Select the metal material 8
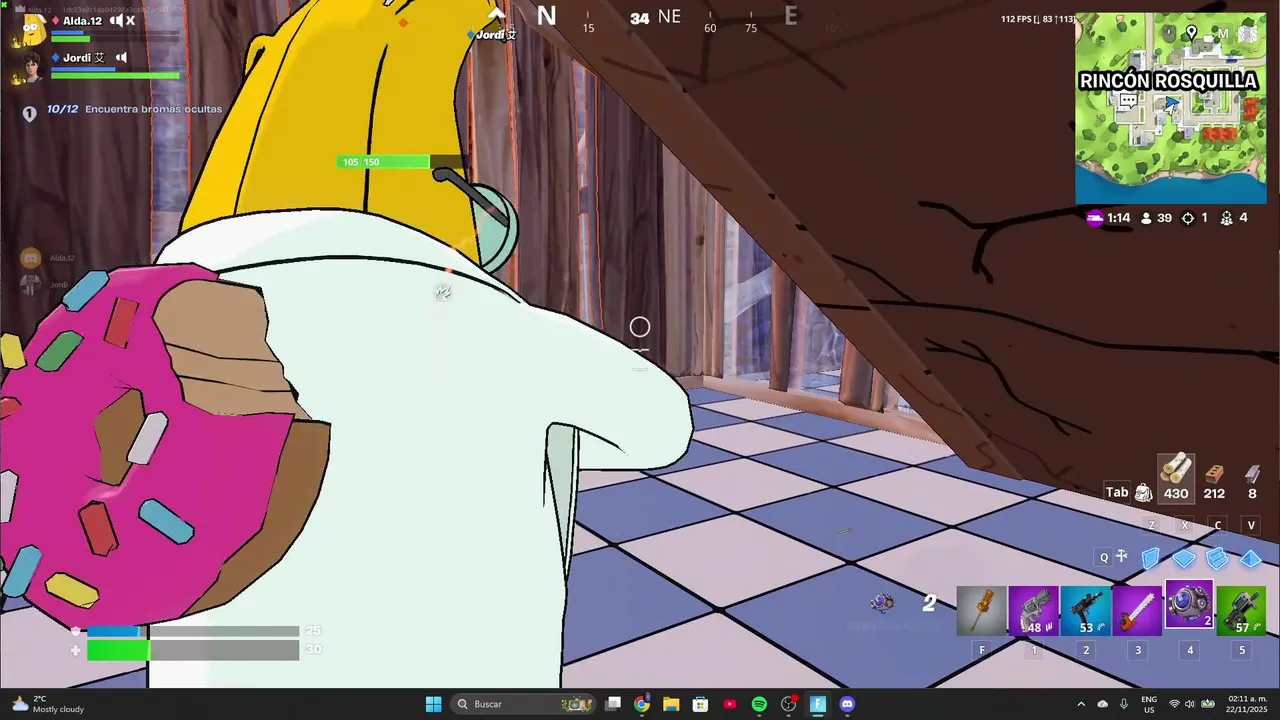This screenshot has height=720, width=1280. pyautogui.click(x=1252, y=481)
